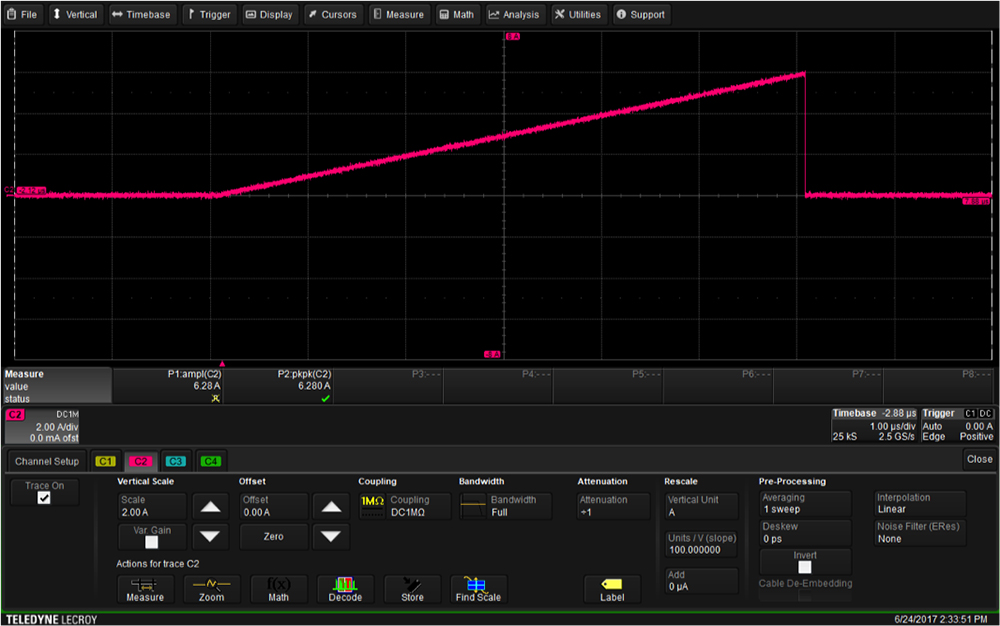1000x626 pixels.
Task: Activate Zoom for trace C2
Action: 212,589
